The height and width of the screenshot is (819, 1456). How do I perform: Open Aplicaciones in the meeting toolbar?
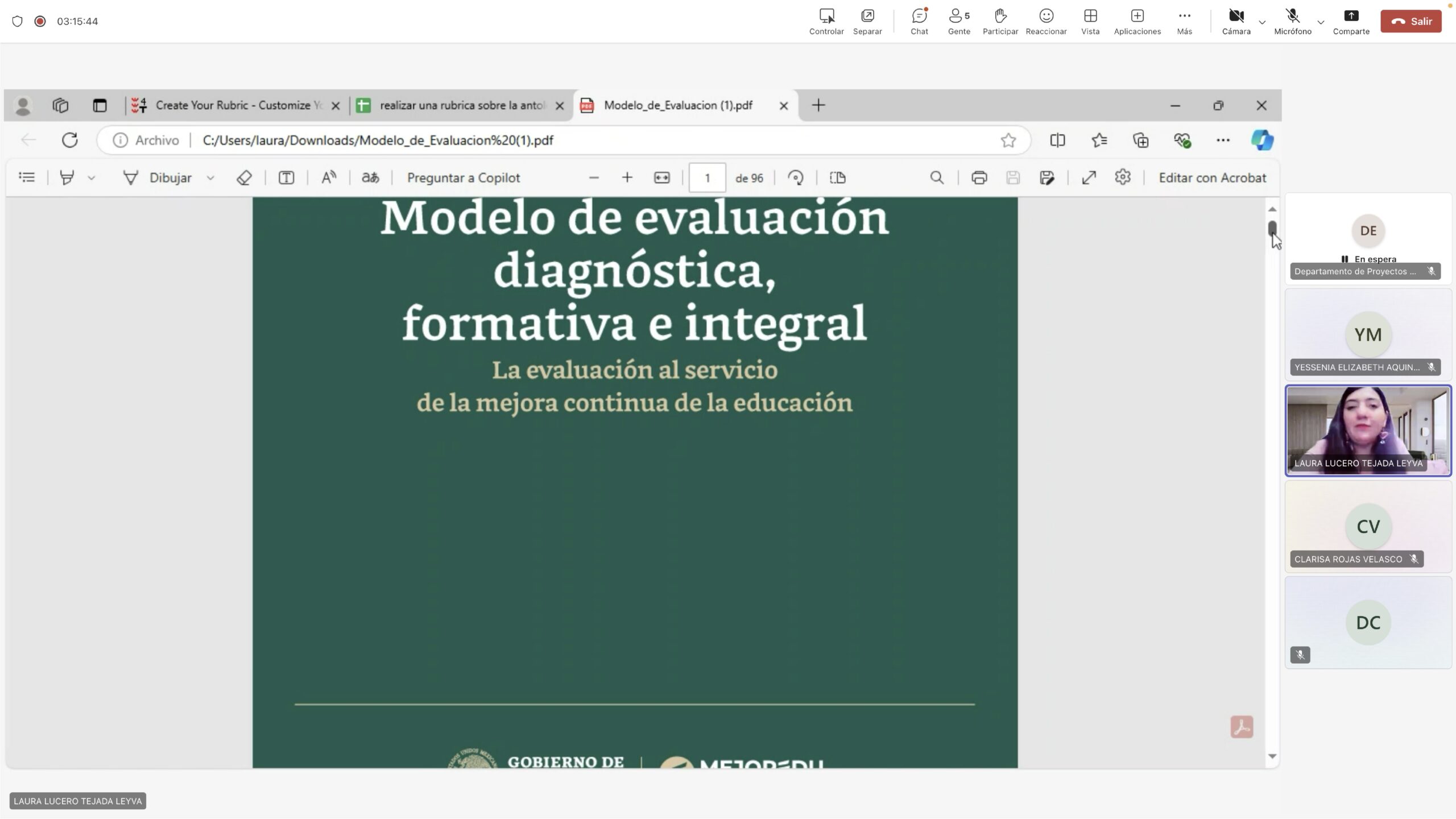pos(1137,22)
